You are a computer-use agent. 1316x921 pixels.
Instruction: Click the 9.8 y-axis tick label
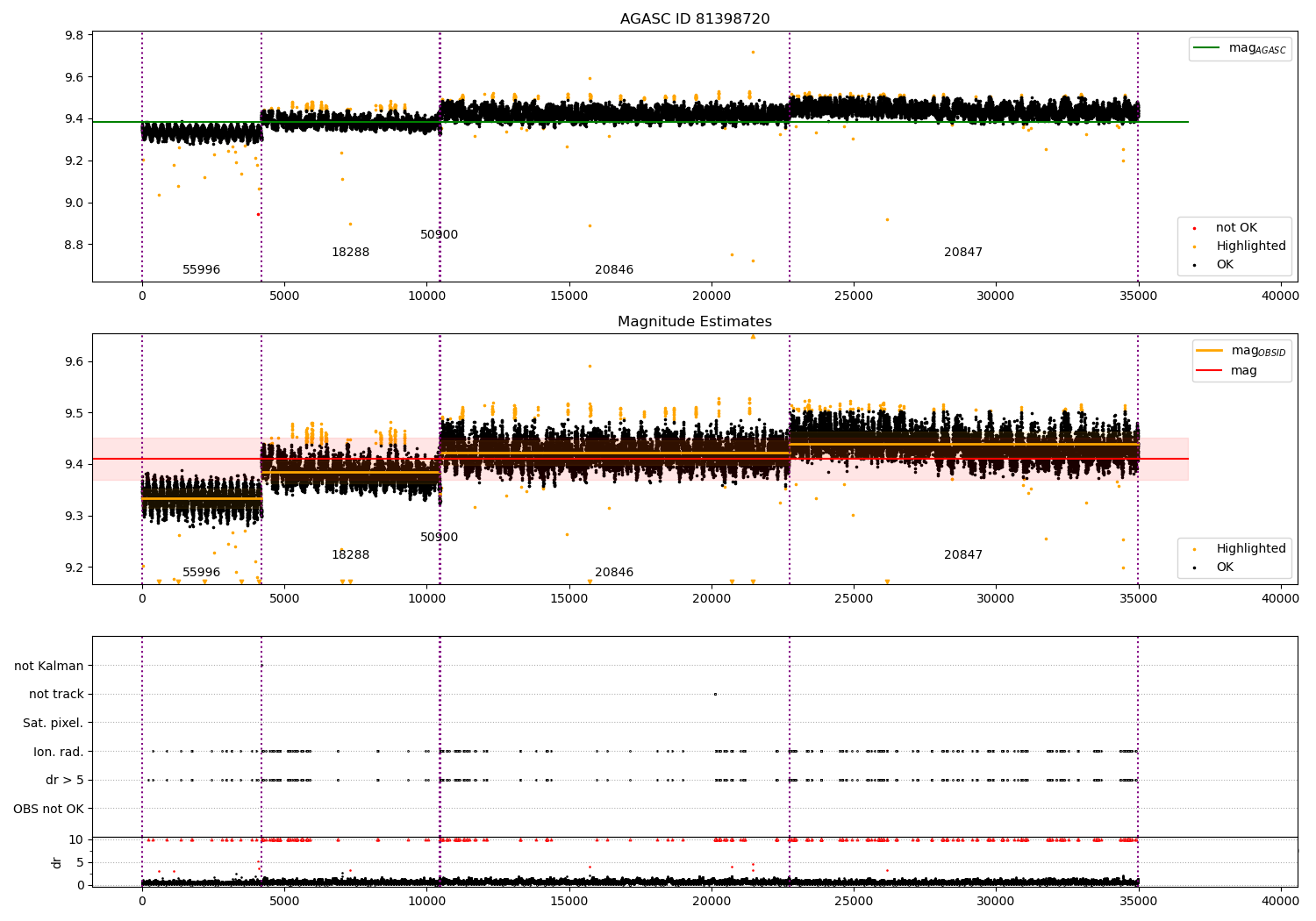pos(75,35)
